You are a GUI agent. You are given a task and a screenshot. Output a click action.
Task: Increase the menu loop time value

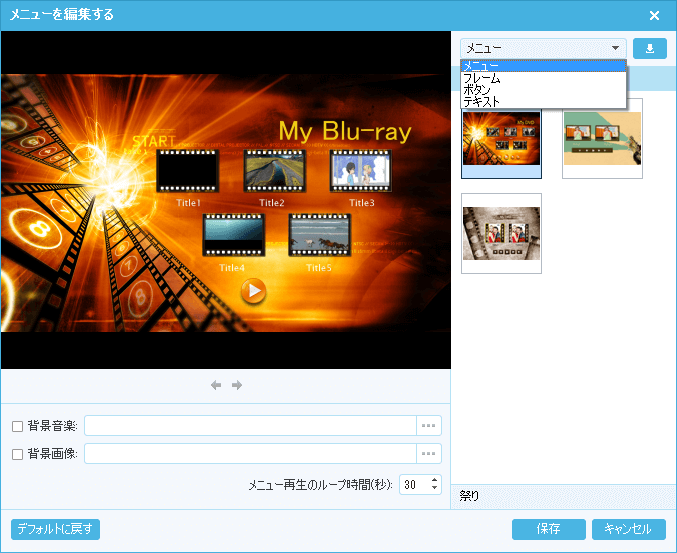[x=434, y=479]
